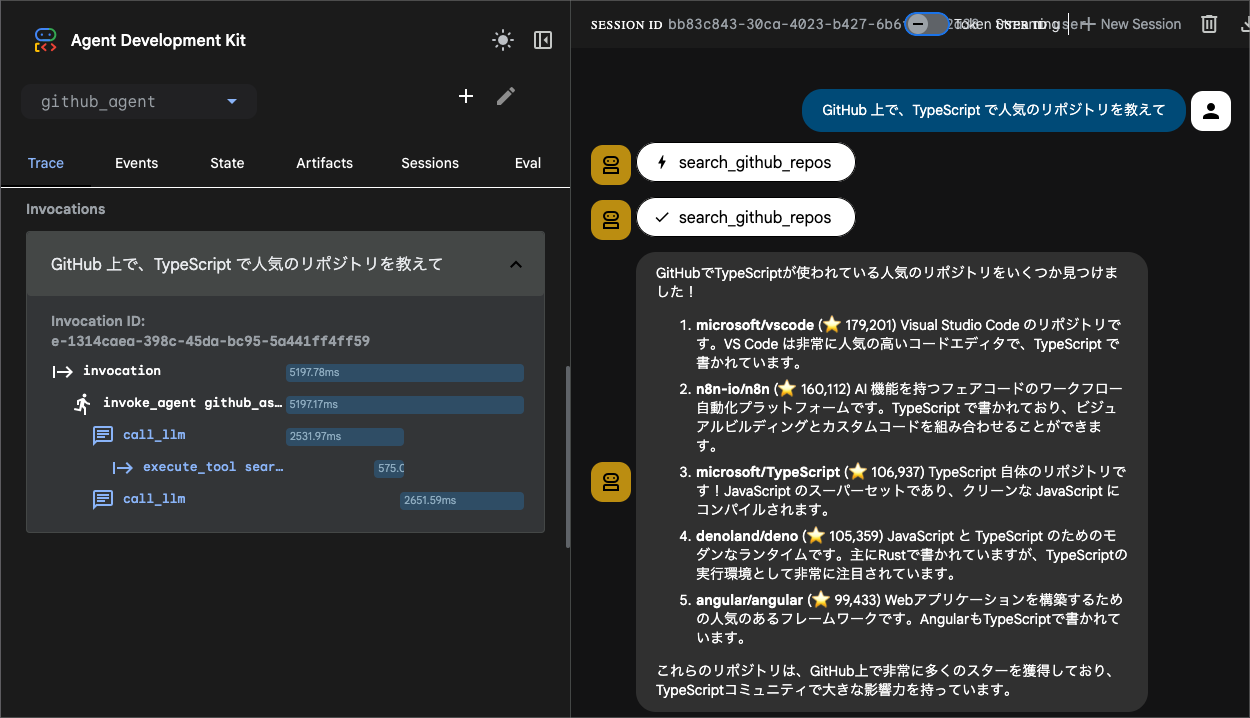Click the Invocations section heading
Image resolution: width=1250 pixels, height=718 pixels.
point(65,209)
